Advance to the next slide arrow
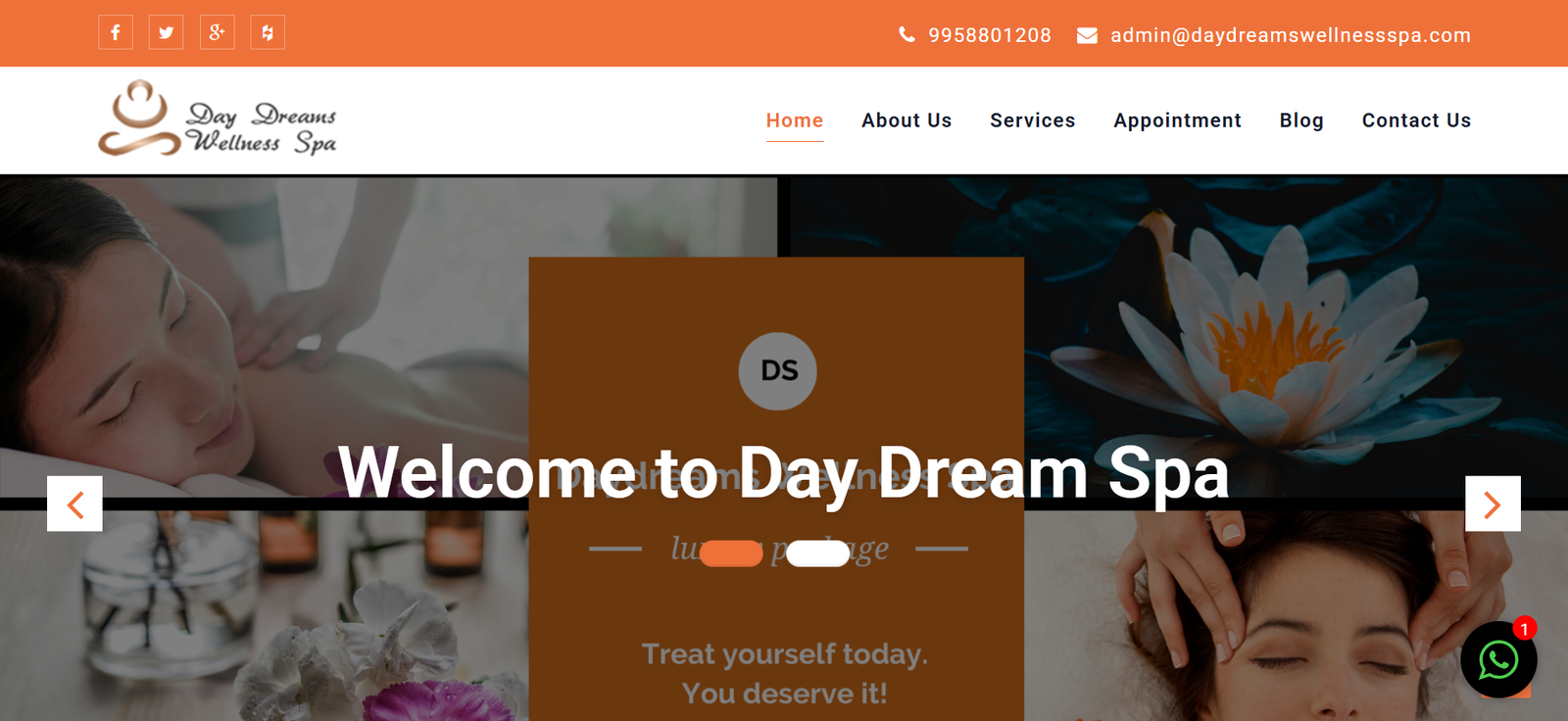This screenshot has height=721, width=1568. click(1493, 504)
